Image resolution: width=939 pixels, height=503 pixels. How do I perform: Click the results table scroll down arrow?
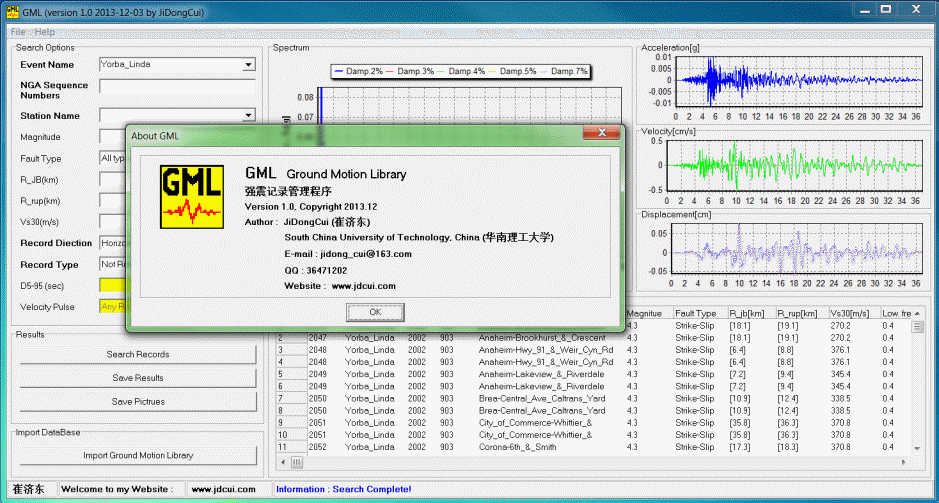click(917, 448)
